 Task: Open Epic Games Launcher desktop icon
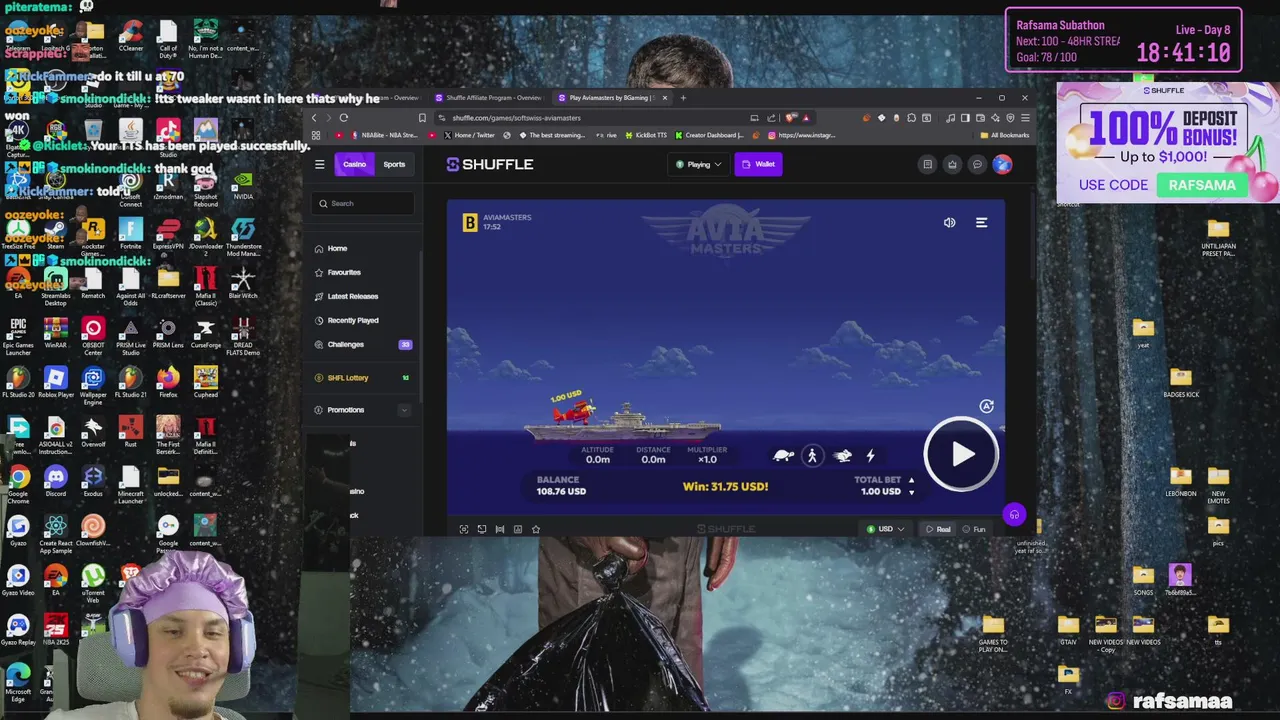pyautogui.click(x=18, y=336)
